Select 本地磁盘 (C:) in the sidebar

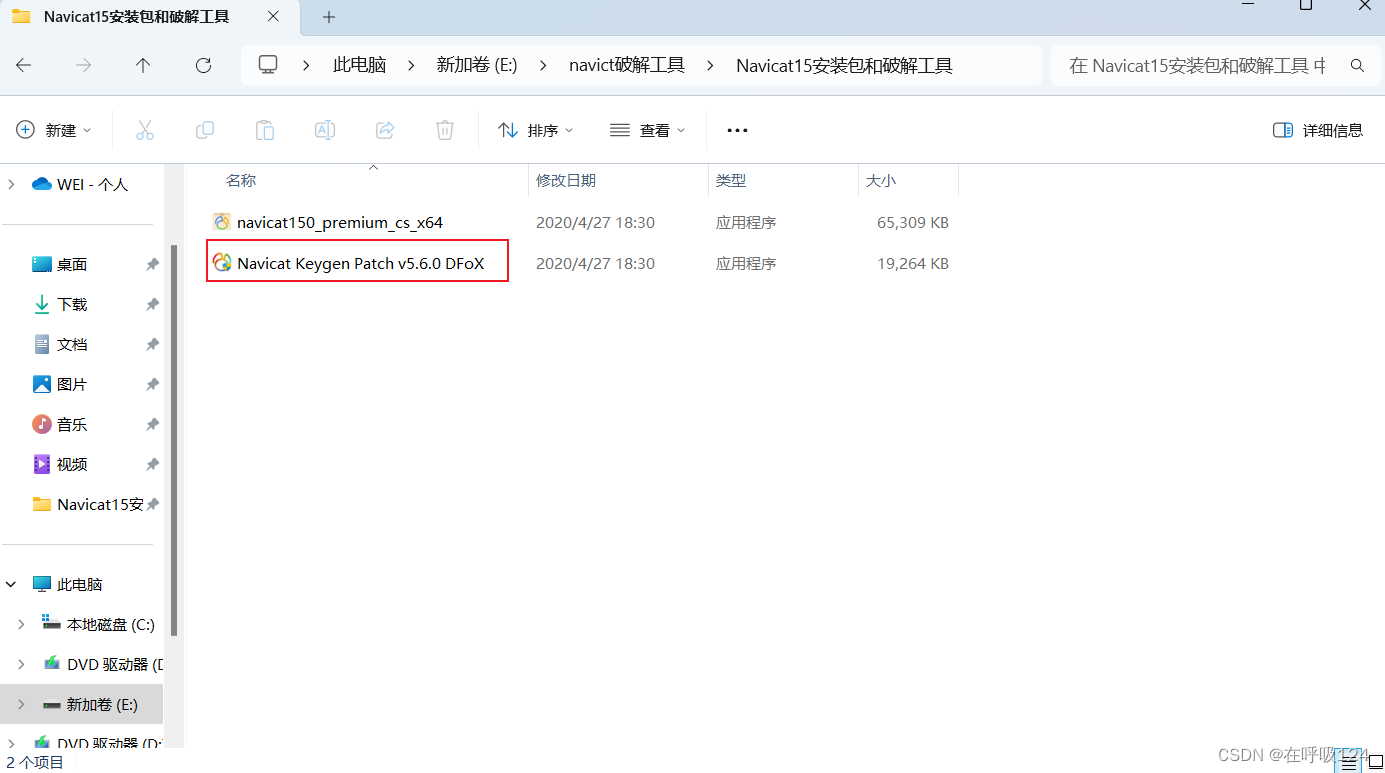coord(111,624)
